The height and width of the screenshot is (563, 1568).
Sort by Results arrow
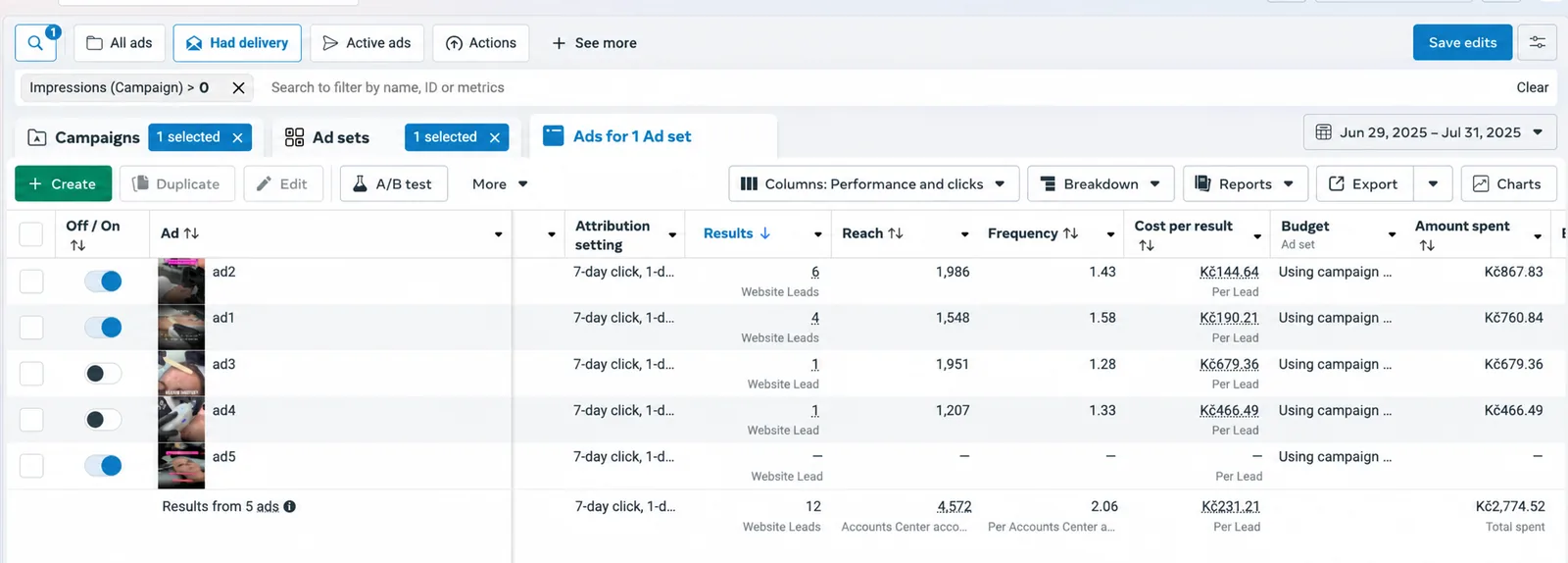(x=765, y=233)
